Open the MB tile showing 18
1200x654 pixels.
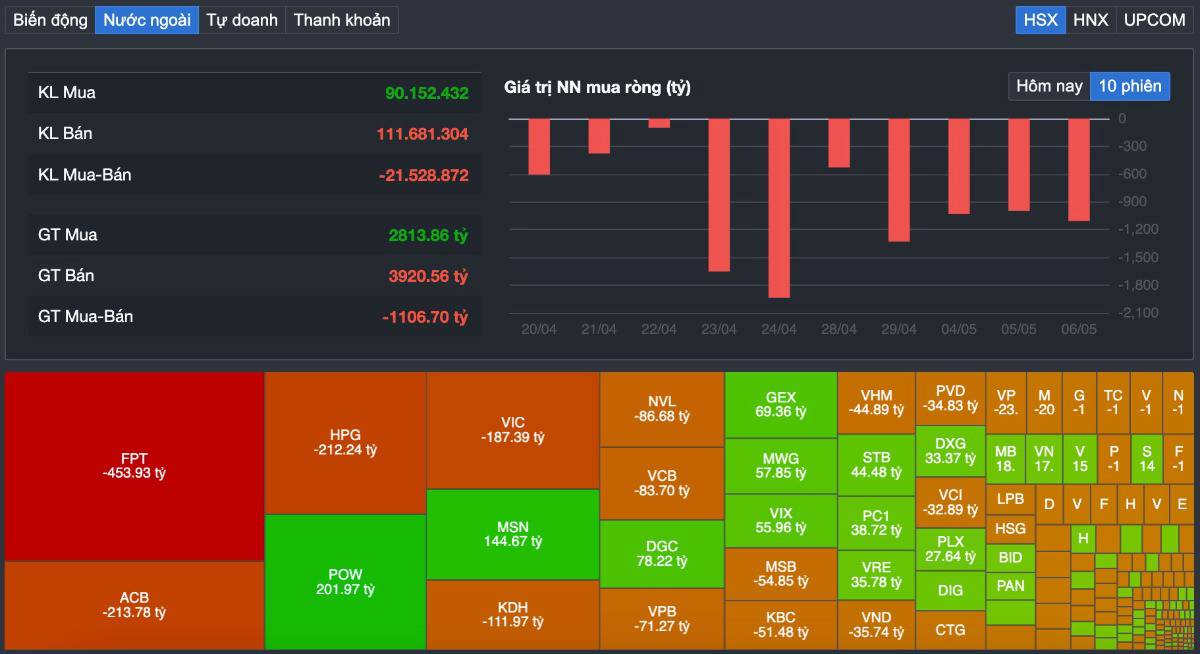tap(1006, 459)
